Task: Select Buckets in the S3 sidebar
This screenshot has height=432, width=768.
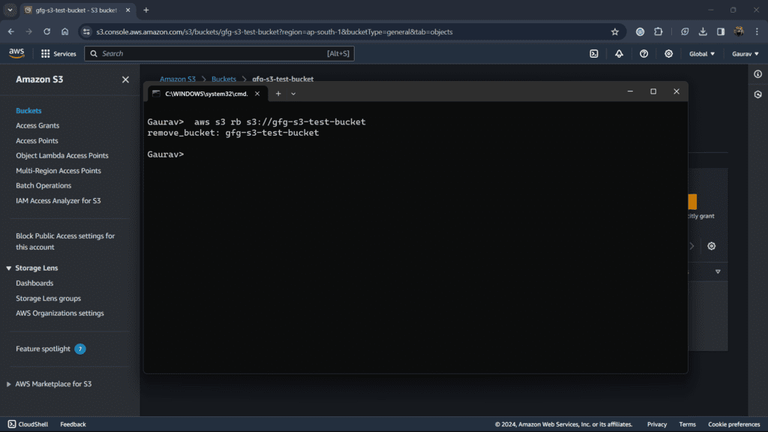Action: pyautogui.click(x=28, y=111)
